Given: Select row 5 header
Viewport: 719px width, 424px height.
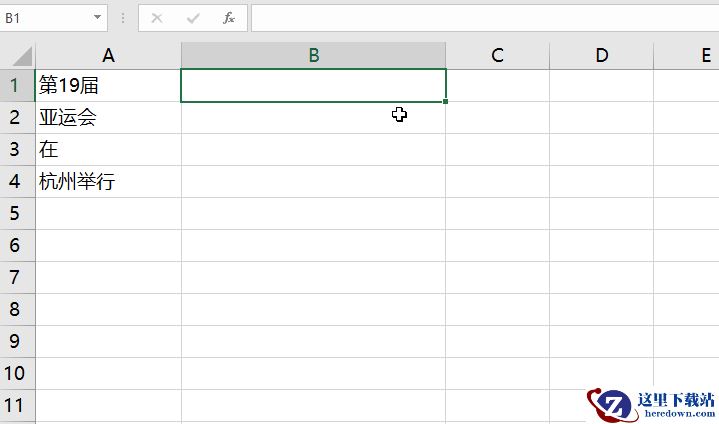Looking at the screenshot, I should coord(17,214).
